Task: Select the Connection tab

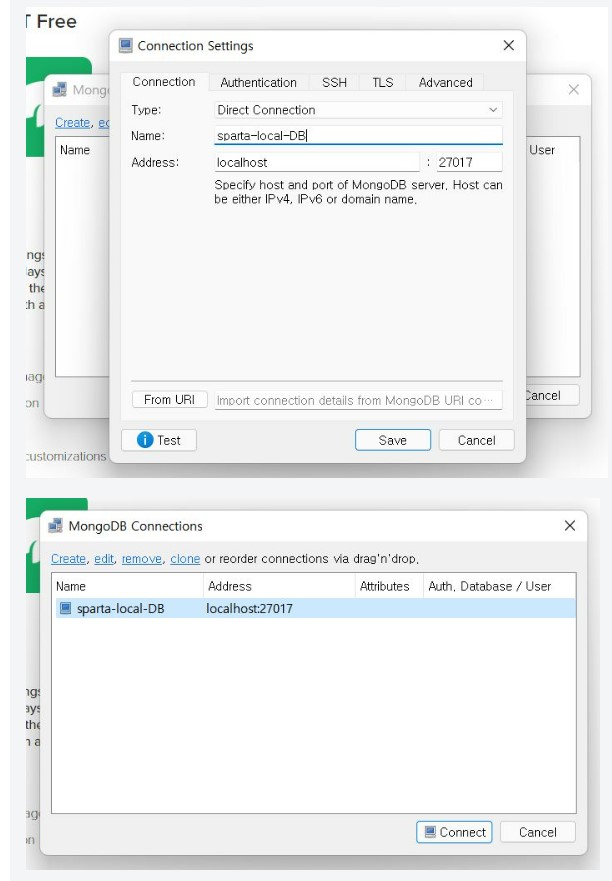Action: [x=164, y=82]
